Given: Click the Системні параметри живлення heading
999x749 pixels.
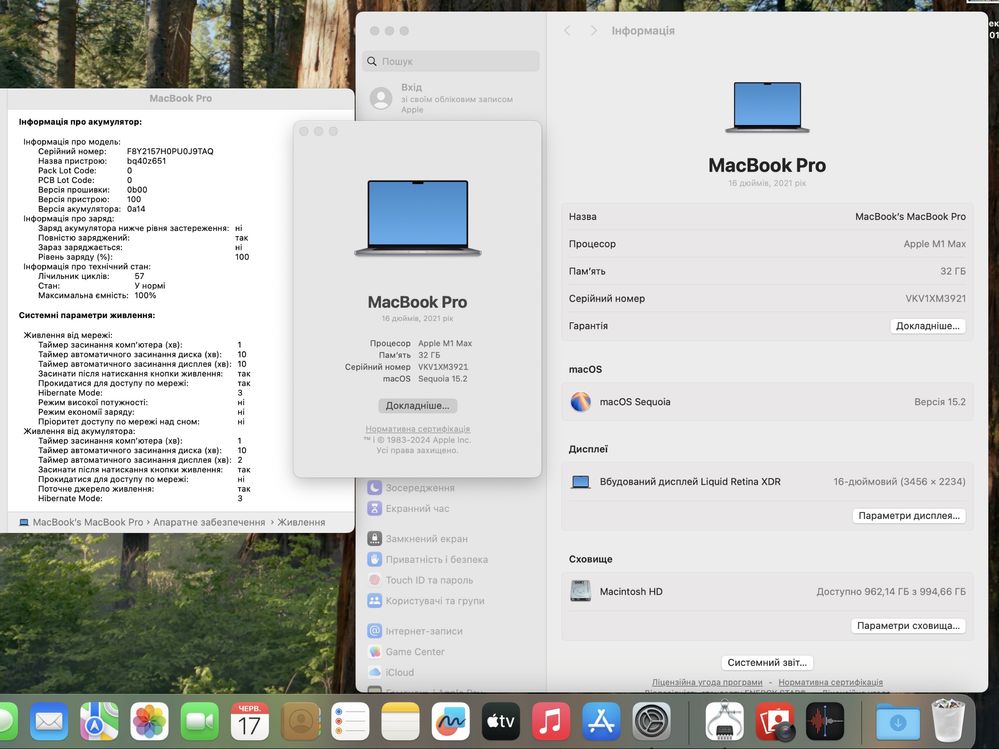Looking at the screenshot, I should (x=87, y=315).
